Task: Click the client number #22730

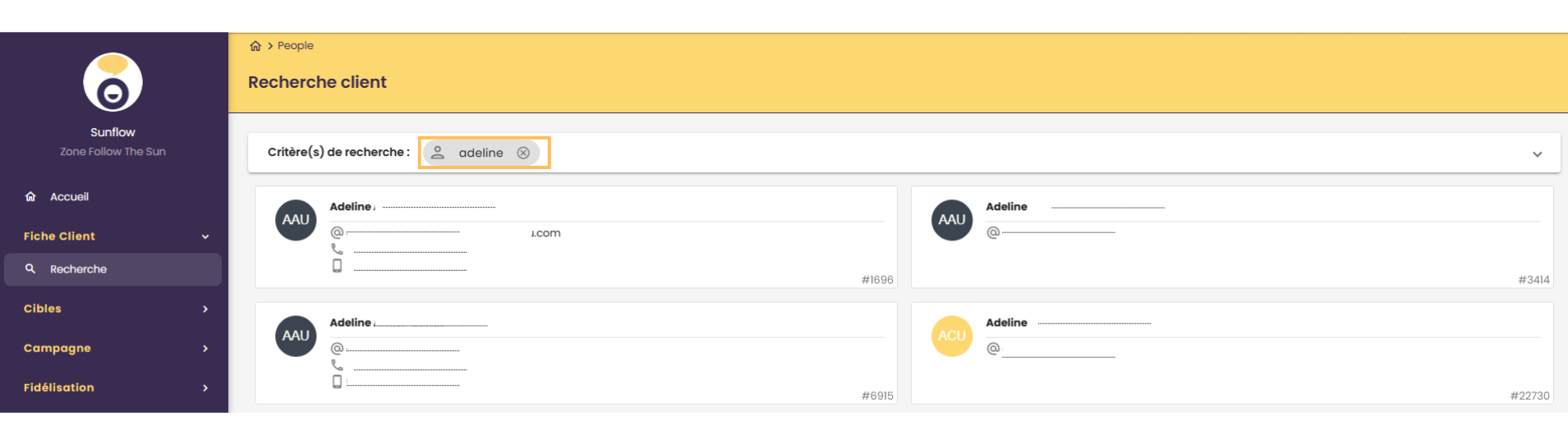Action: click(x=1529, y=396)
